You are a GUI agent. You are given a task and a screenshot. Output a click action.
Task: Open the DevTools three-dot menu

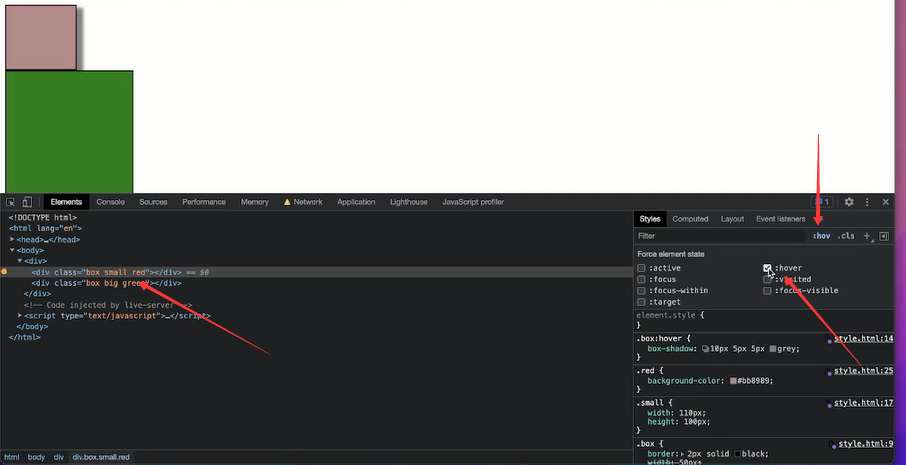pos(867,202)
